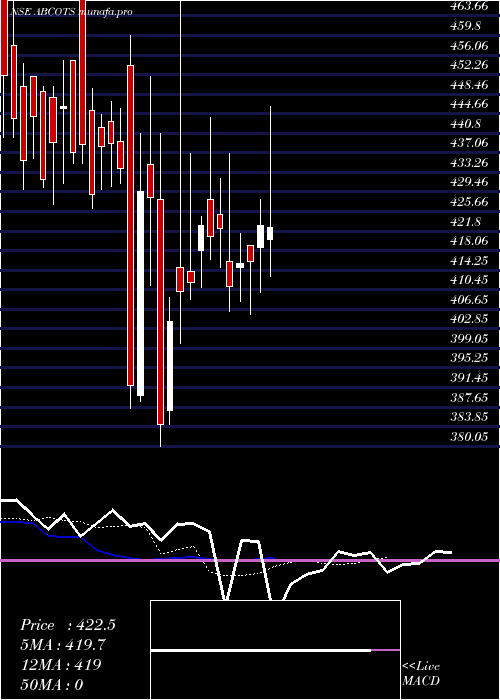The image size is (500, 700).
Task: Click the '12MA : 419' readout
Action: [60, 665]
